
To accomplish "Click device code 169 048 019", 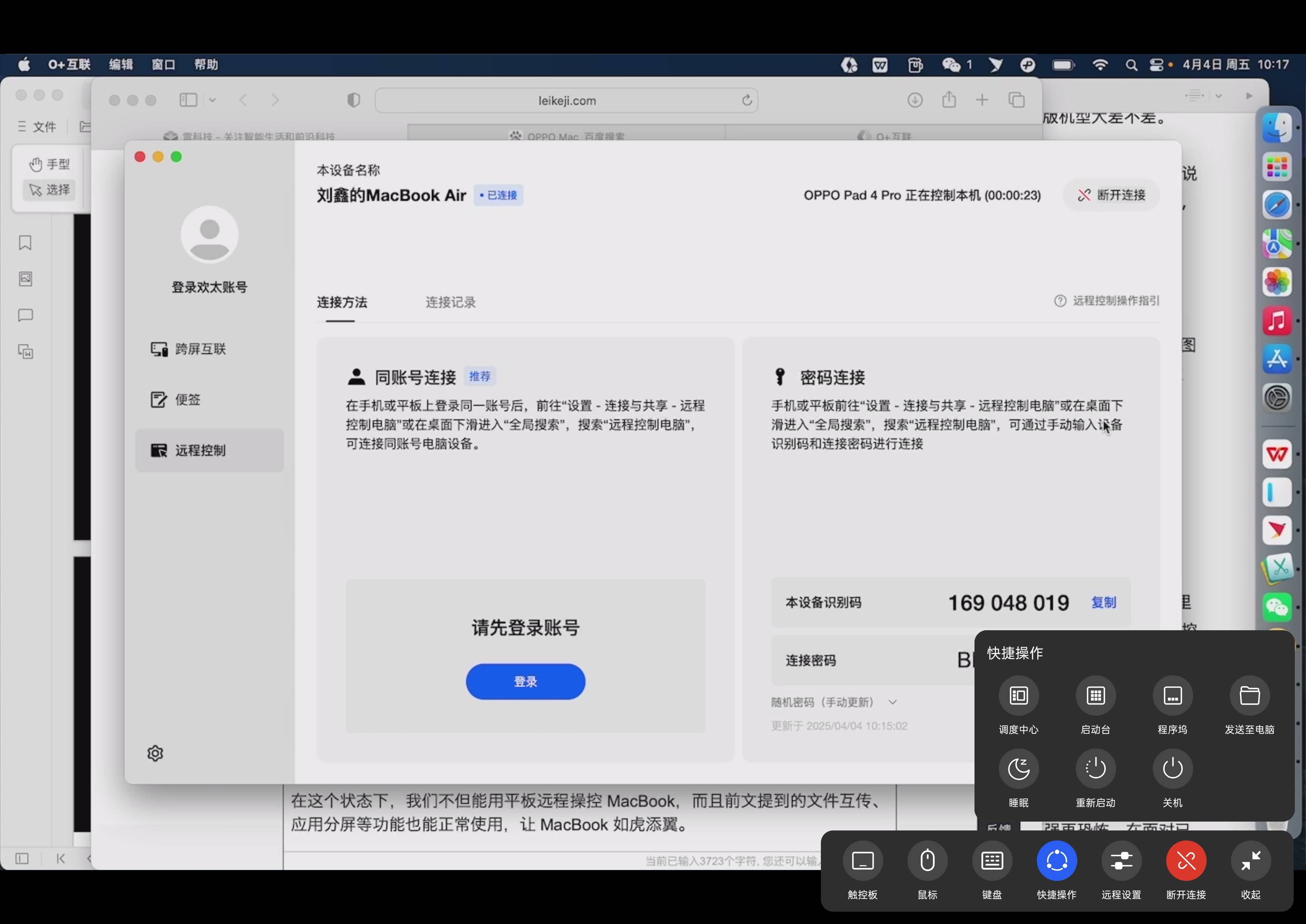I will 1008,603.
